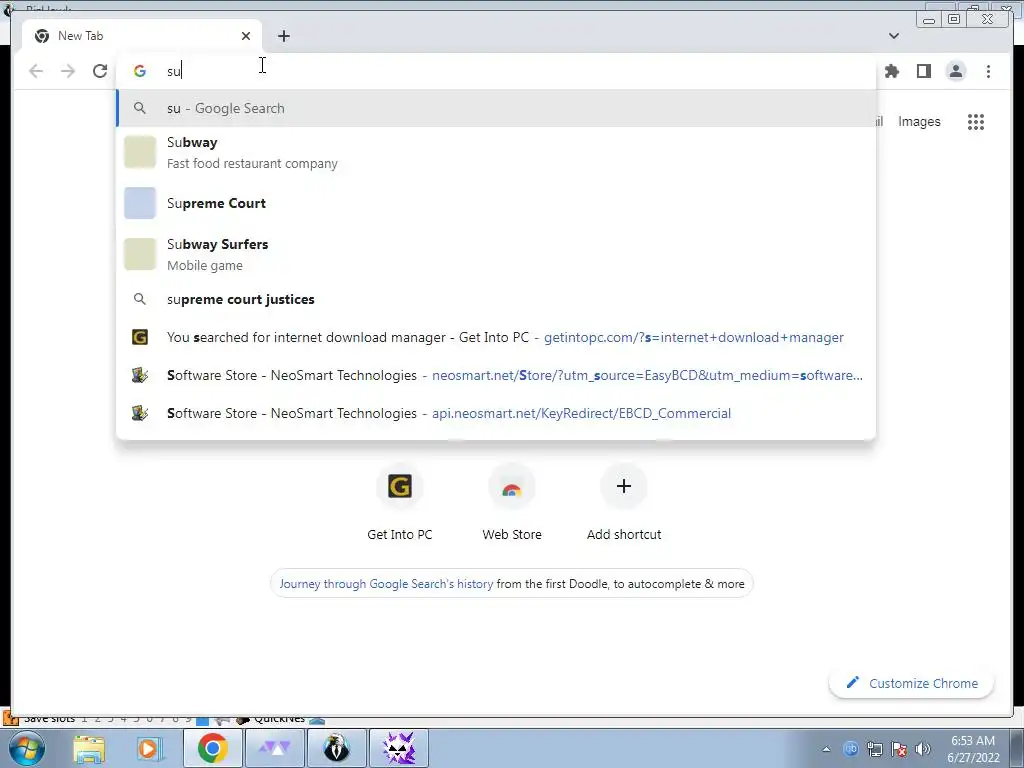Click the Google G icon in address bar

tap(140, 71)
